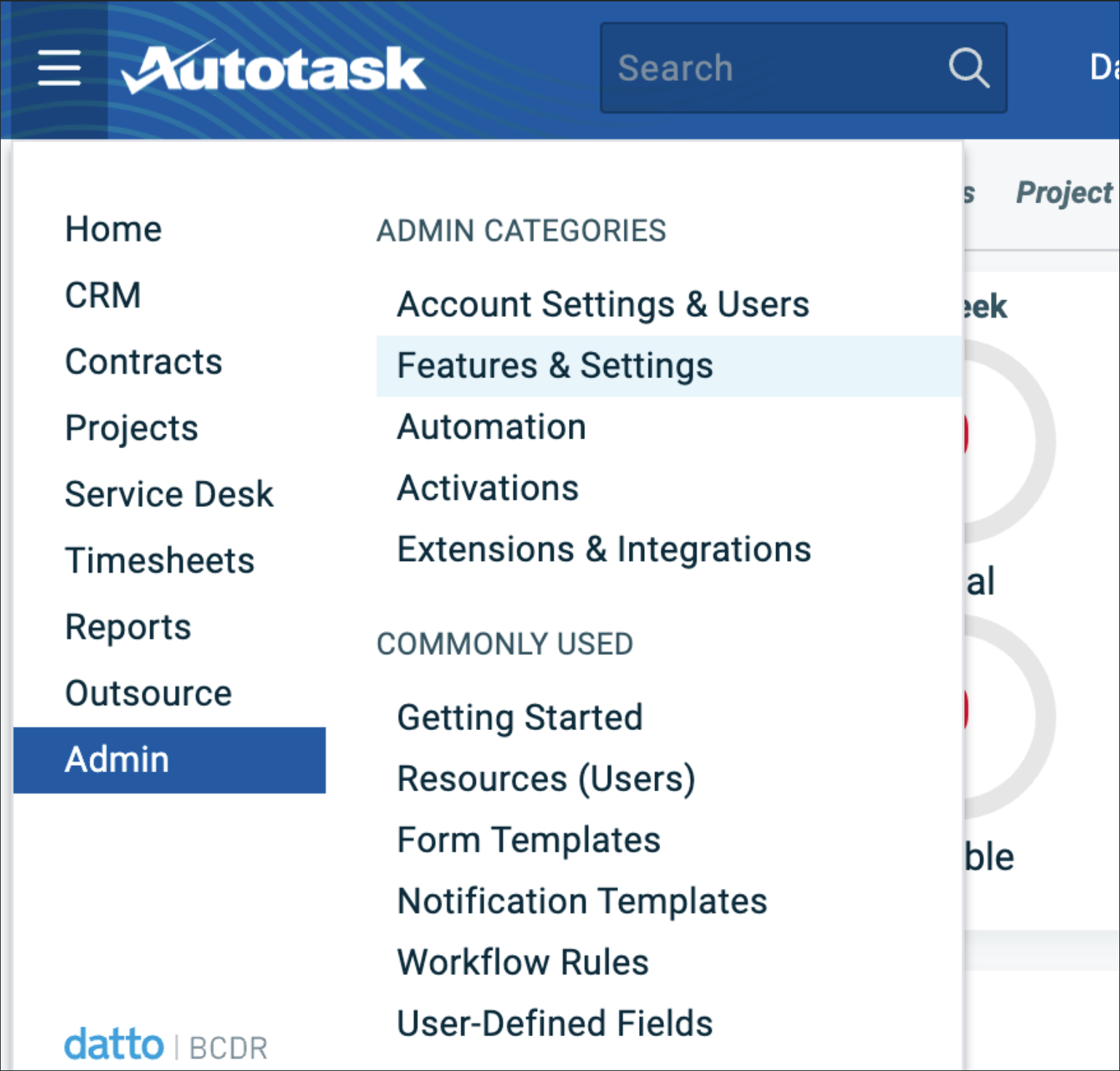Open Account Settings & Users category
The width and height of the screenshot is (1120, 1071).
pyautogui.click(x=603, y=305)
